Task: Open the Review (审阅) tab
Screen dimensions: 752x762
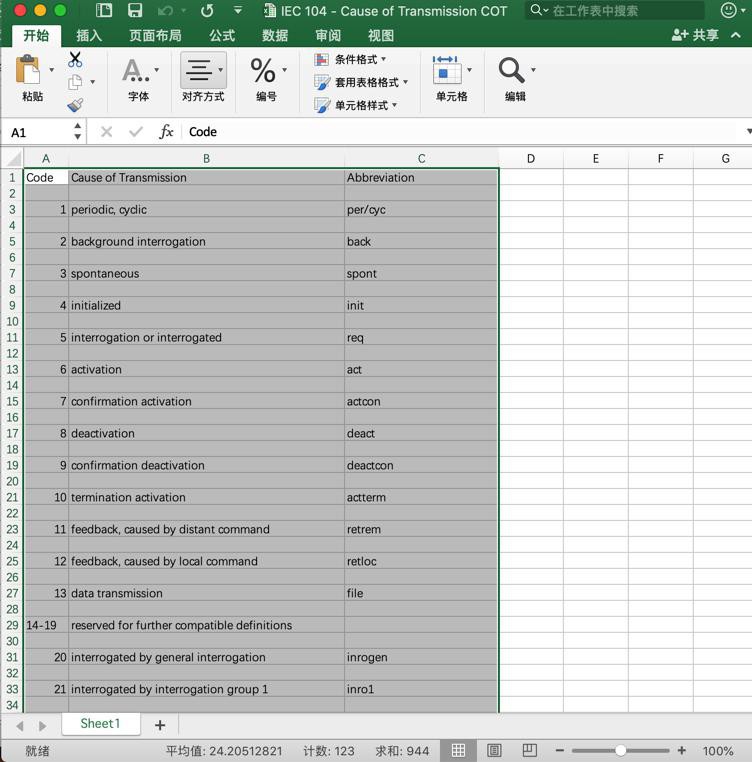Action: click(x=328, y=35)
